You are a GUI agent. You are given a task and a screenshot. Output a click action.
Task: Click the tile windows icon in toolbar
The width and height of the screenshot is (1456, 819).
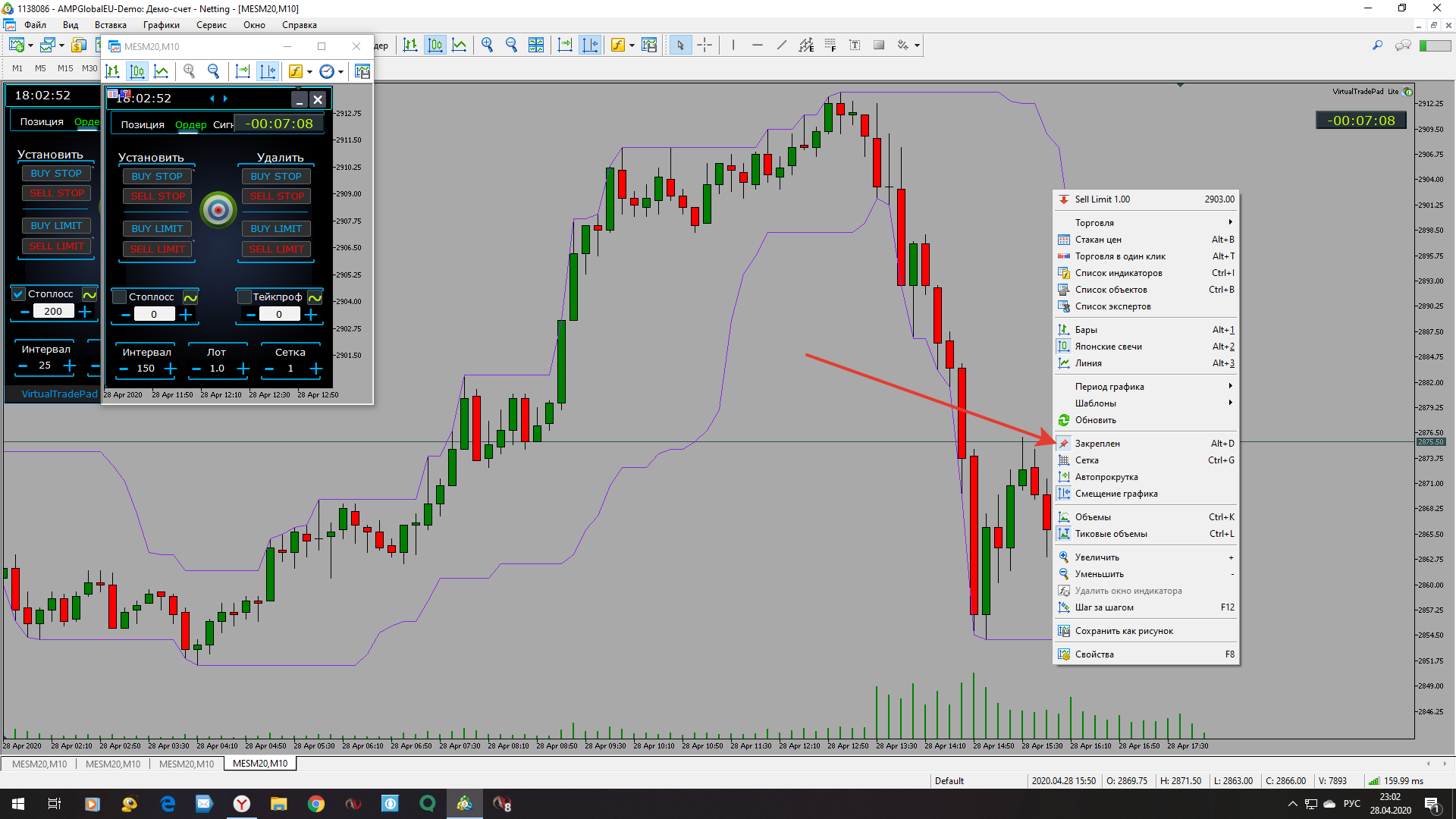(x=536, y=45)
